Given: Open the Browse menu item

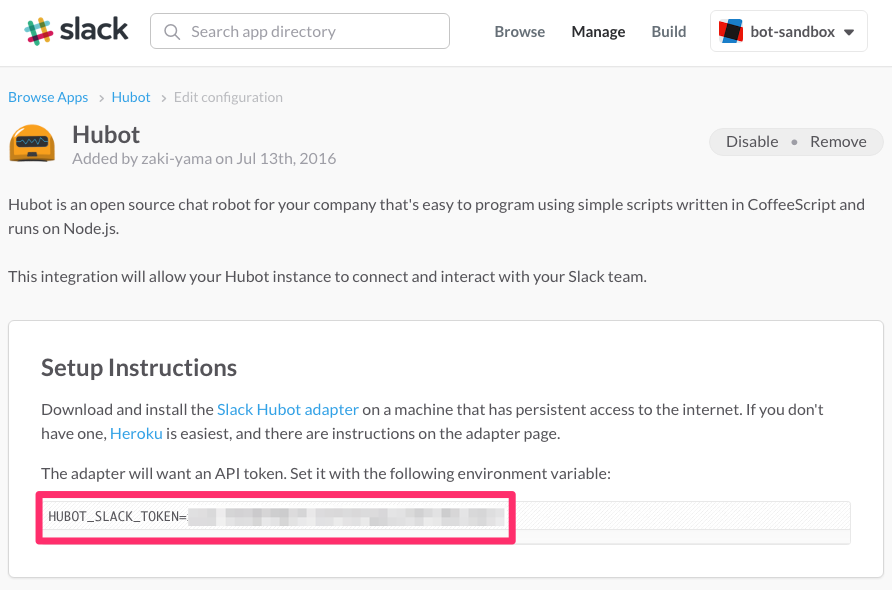Looking at the screenshot, I should pos(519,32).
